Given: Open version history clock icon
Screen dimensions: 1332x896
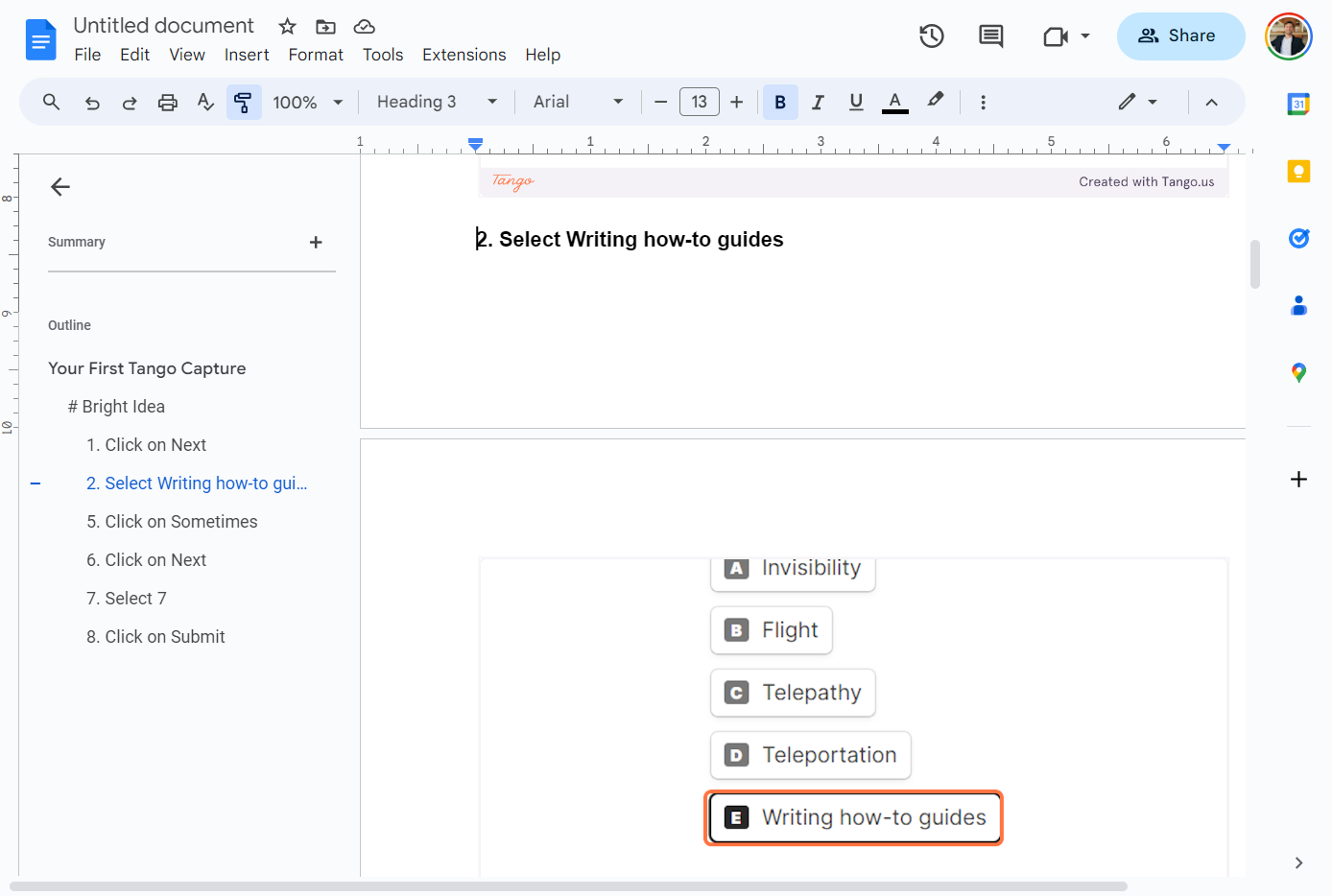Looking at the screenshot, I should [x=932, y=36].
